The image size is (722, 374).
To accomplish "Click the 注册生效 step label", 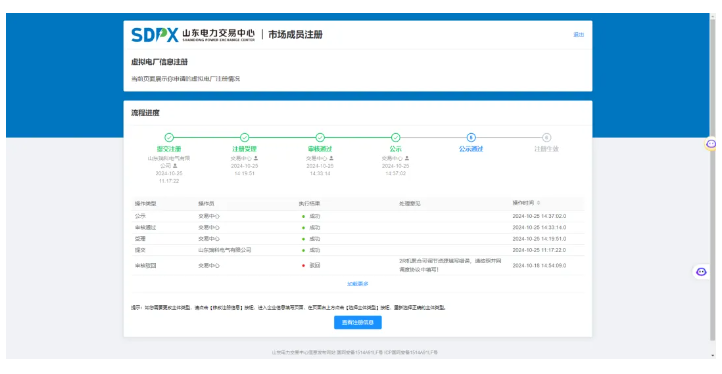I will 546,149.
